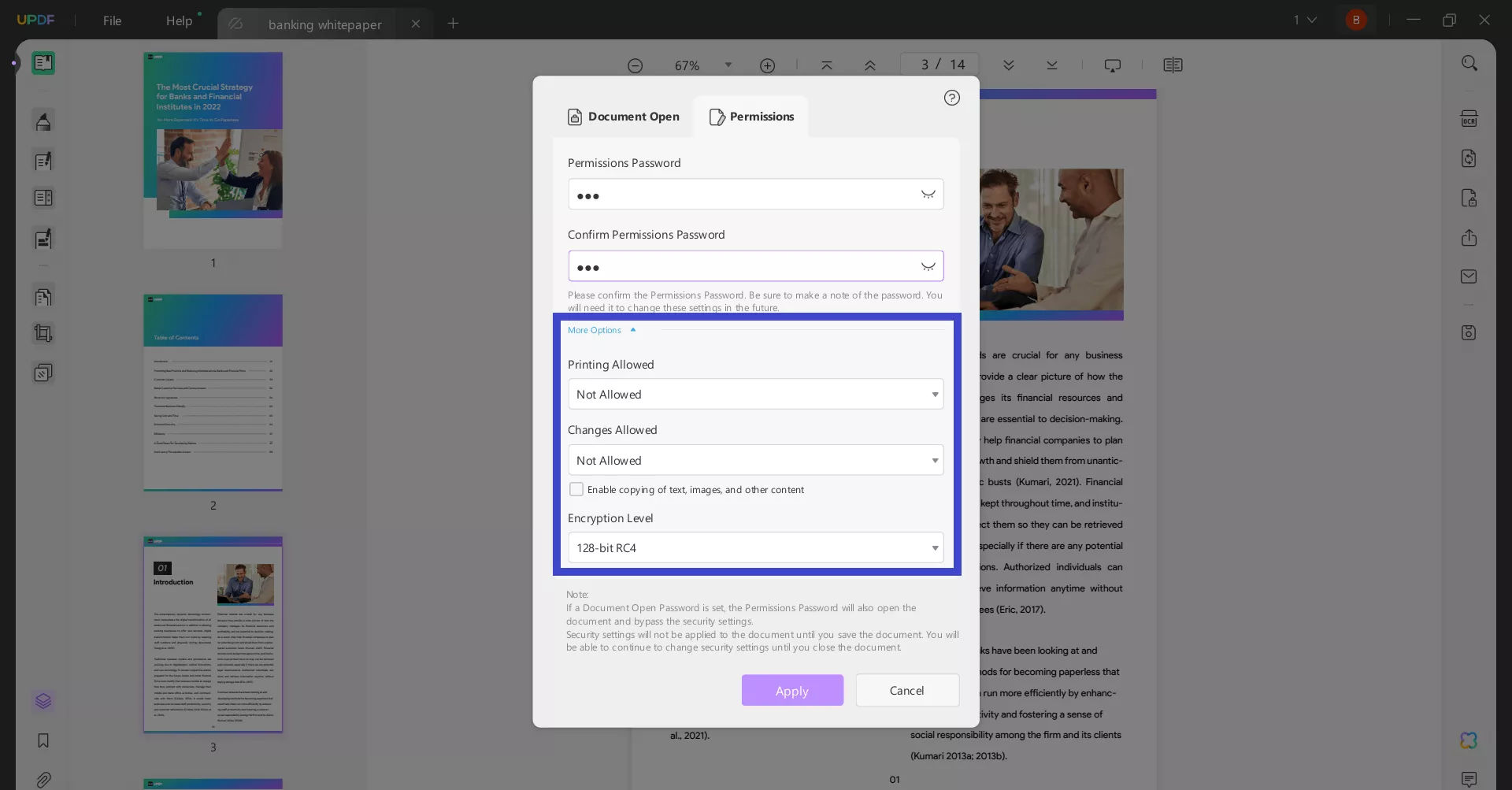Viewport: 1512px width, 790px height.
Task: Select the Permissions tab
Action: click(x=751, y=117)
